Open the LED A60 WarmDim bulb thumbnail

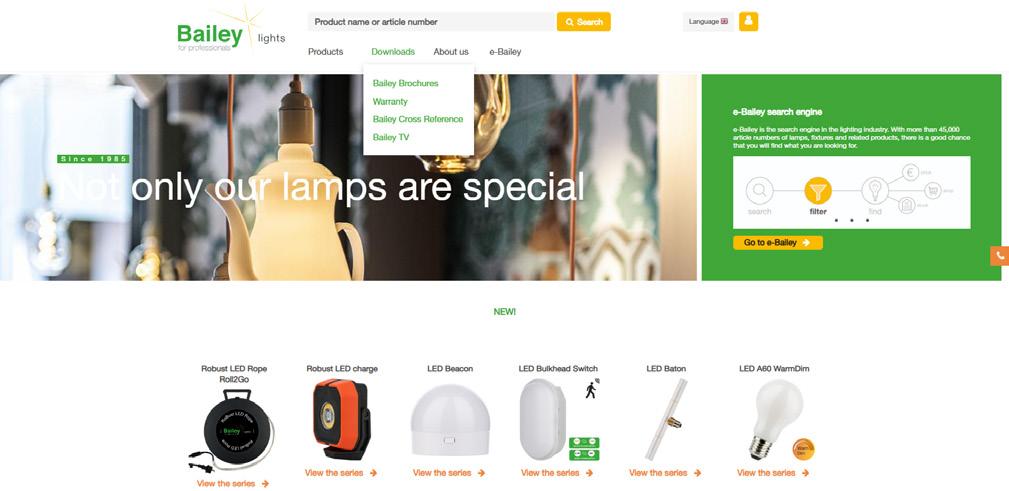pos(774,419)
